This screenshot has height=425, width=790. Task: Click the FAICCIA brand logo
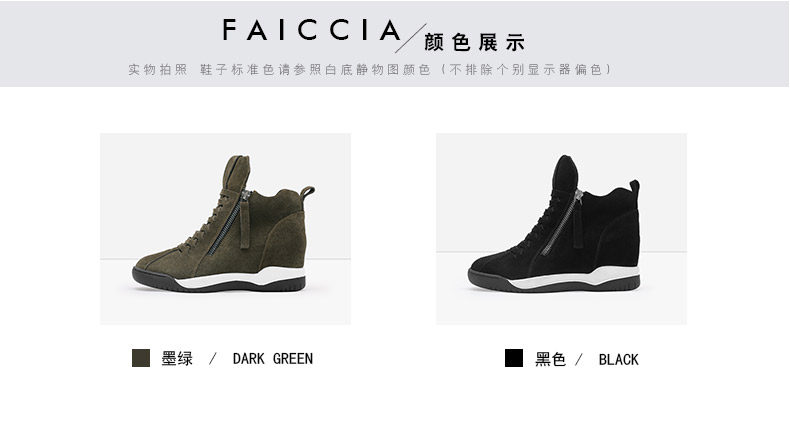tap(312, 30)
